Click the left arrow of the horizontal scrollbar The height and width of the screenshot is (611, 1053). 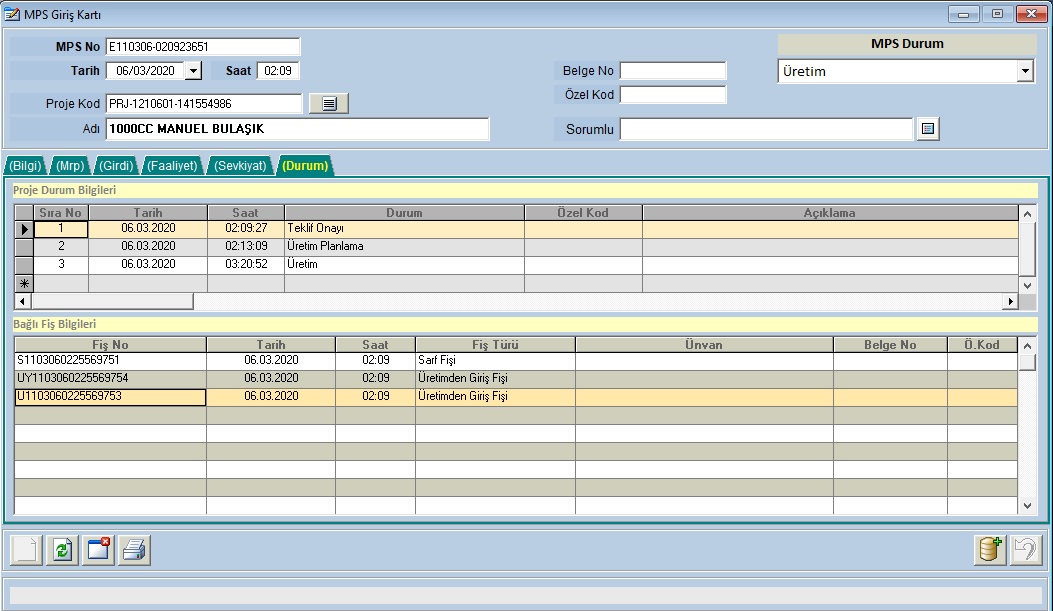(x=22, y=301)
